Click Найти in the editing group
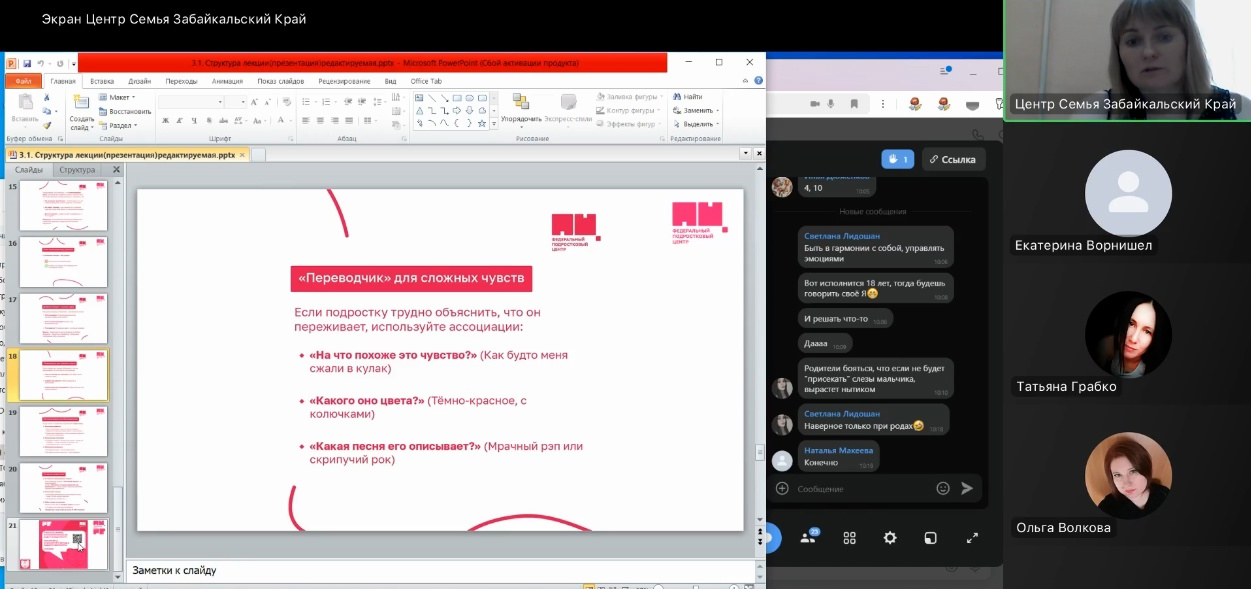Screen dimensions: 1251x589 tap(692, 97)
